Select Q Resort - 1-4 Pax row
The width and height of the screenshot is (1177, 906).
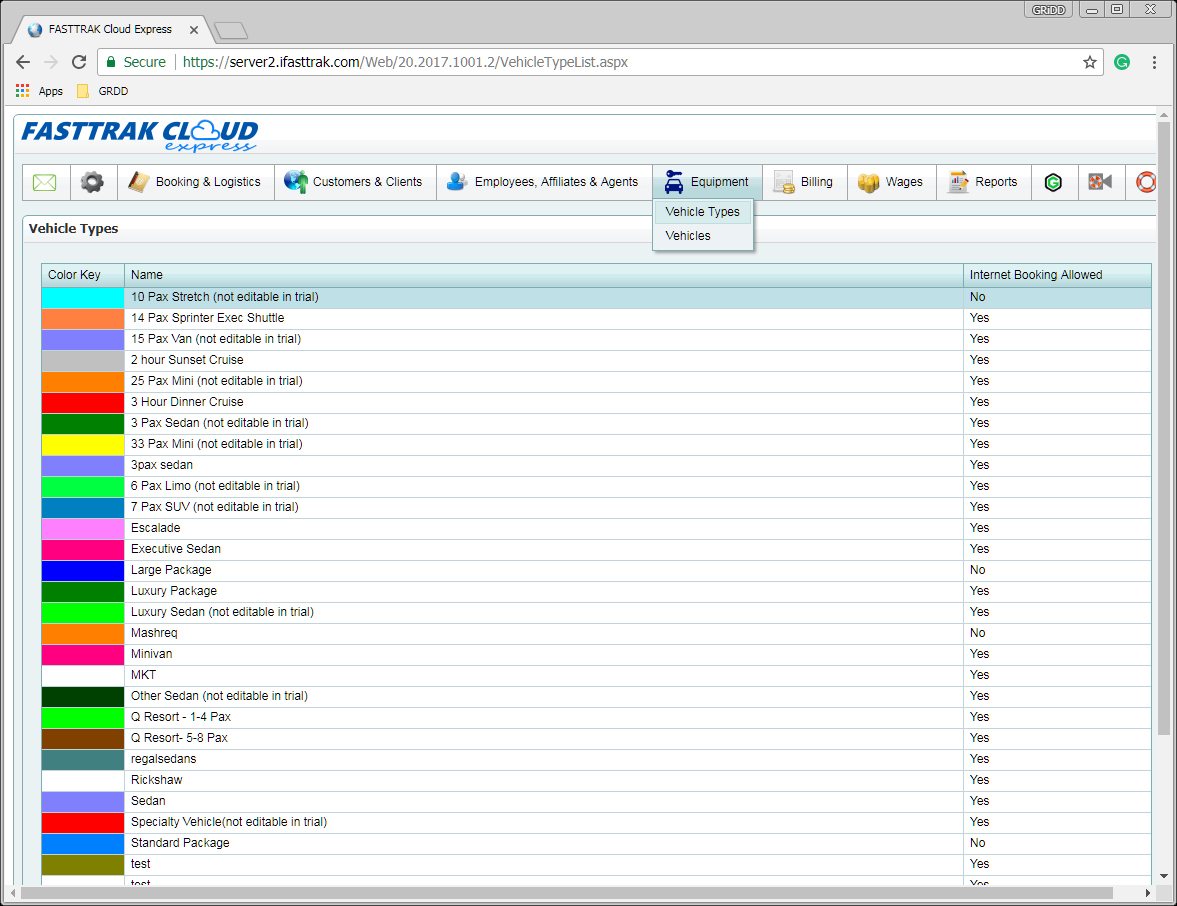tap(596, 718)
